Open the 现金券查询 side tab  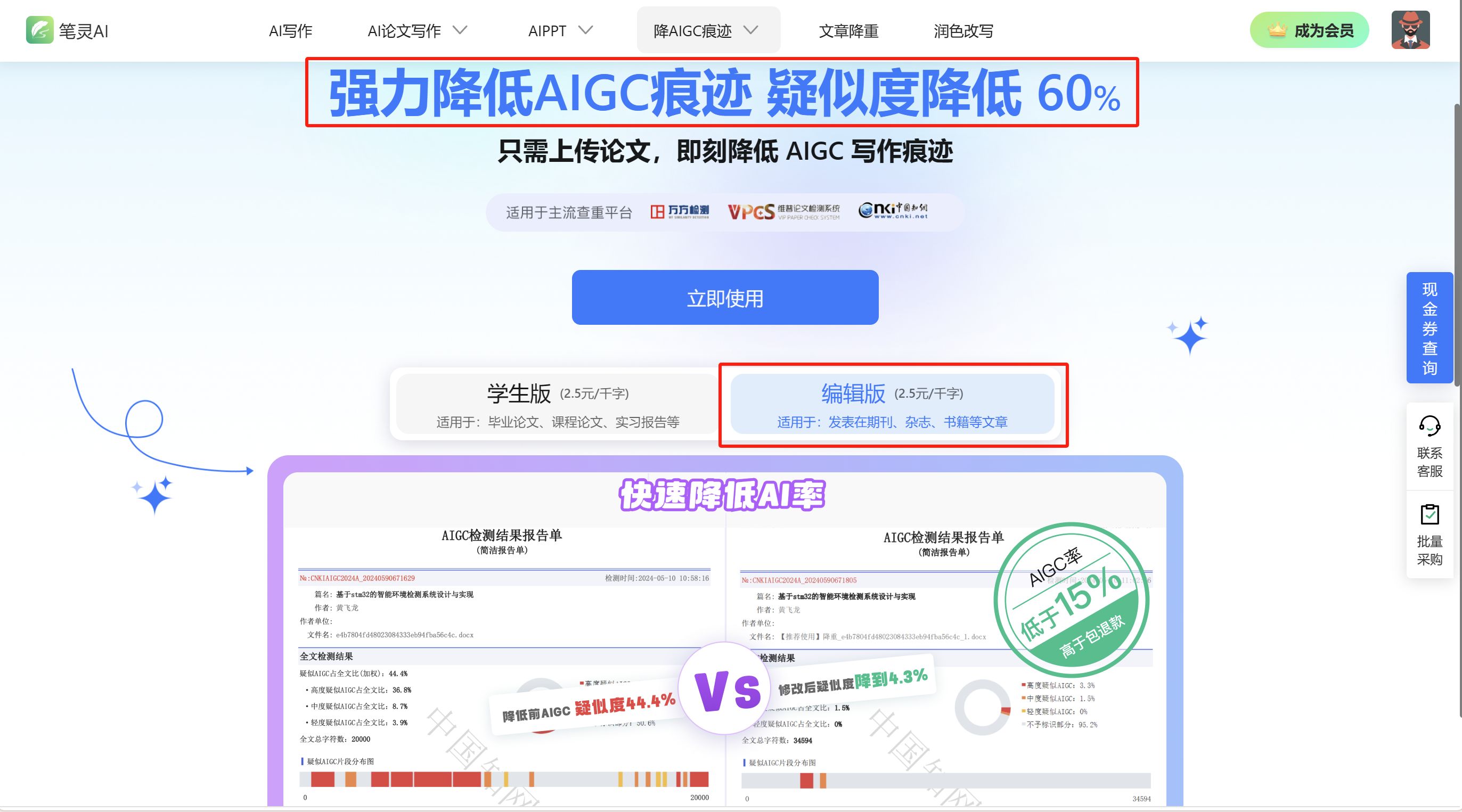click(x=1429, y=328)
